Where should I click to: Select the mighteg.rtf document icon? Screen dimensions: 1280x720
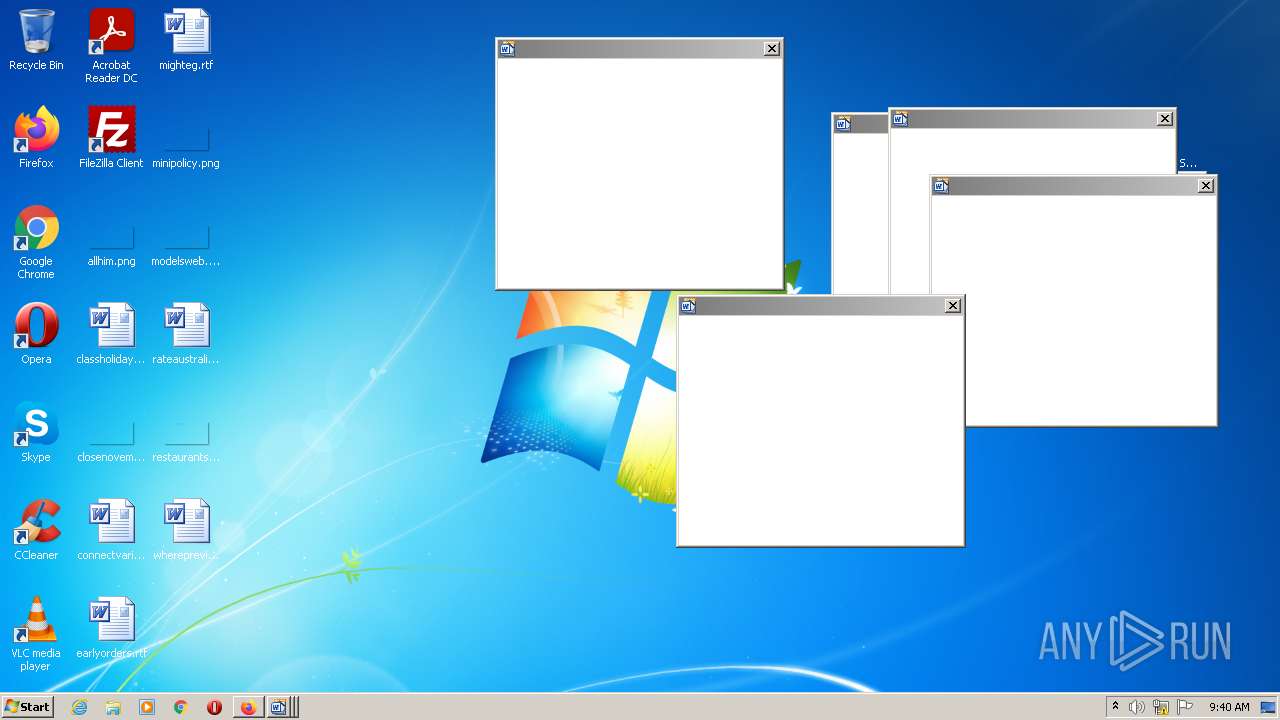click(186, 40)
